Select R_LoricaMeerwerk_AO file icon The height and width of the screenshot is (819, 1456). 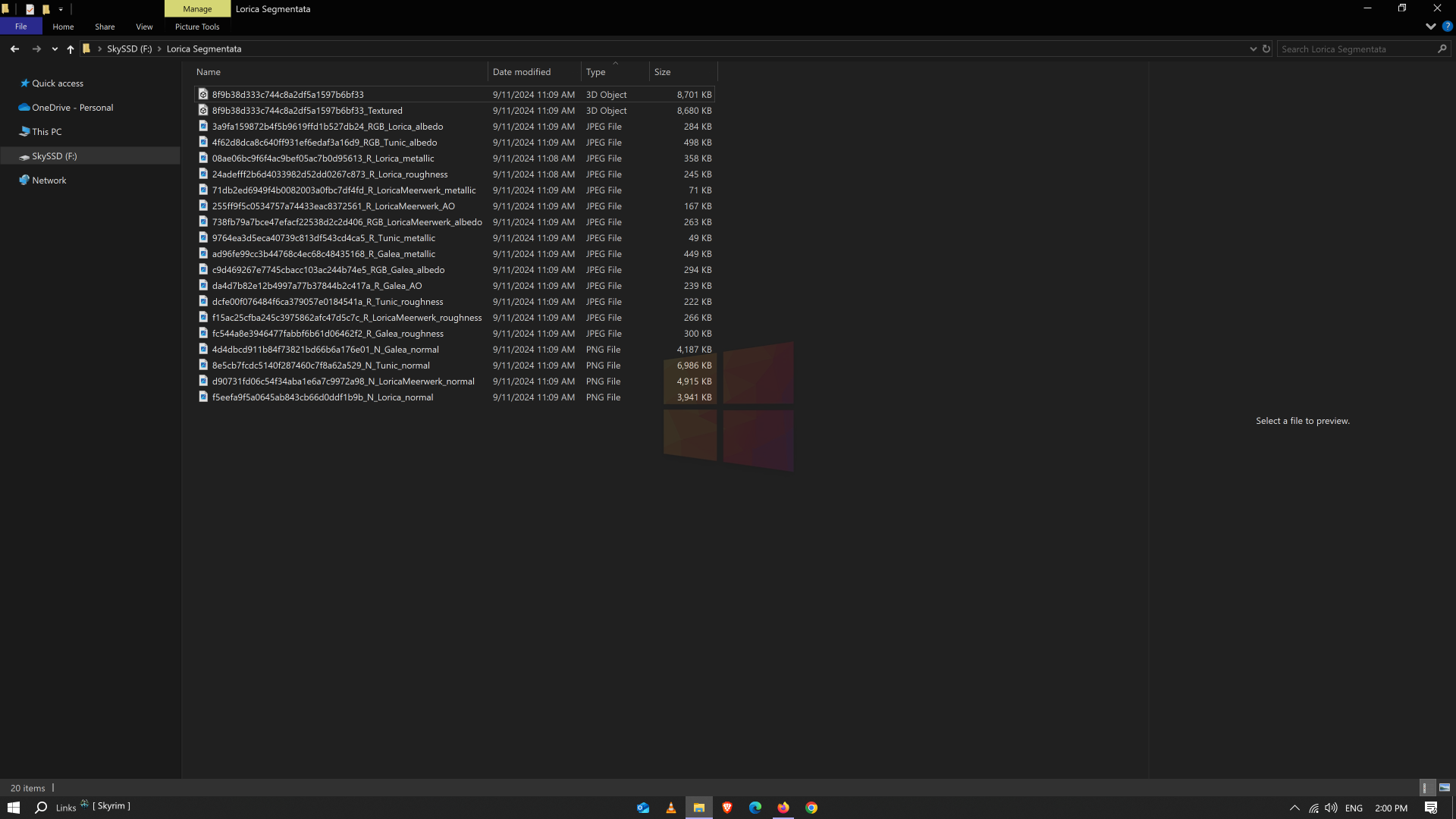coord(203,206)
